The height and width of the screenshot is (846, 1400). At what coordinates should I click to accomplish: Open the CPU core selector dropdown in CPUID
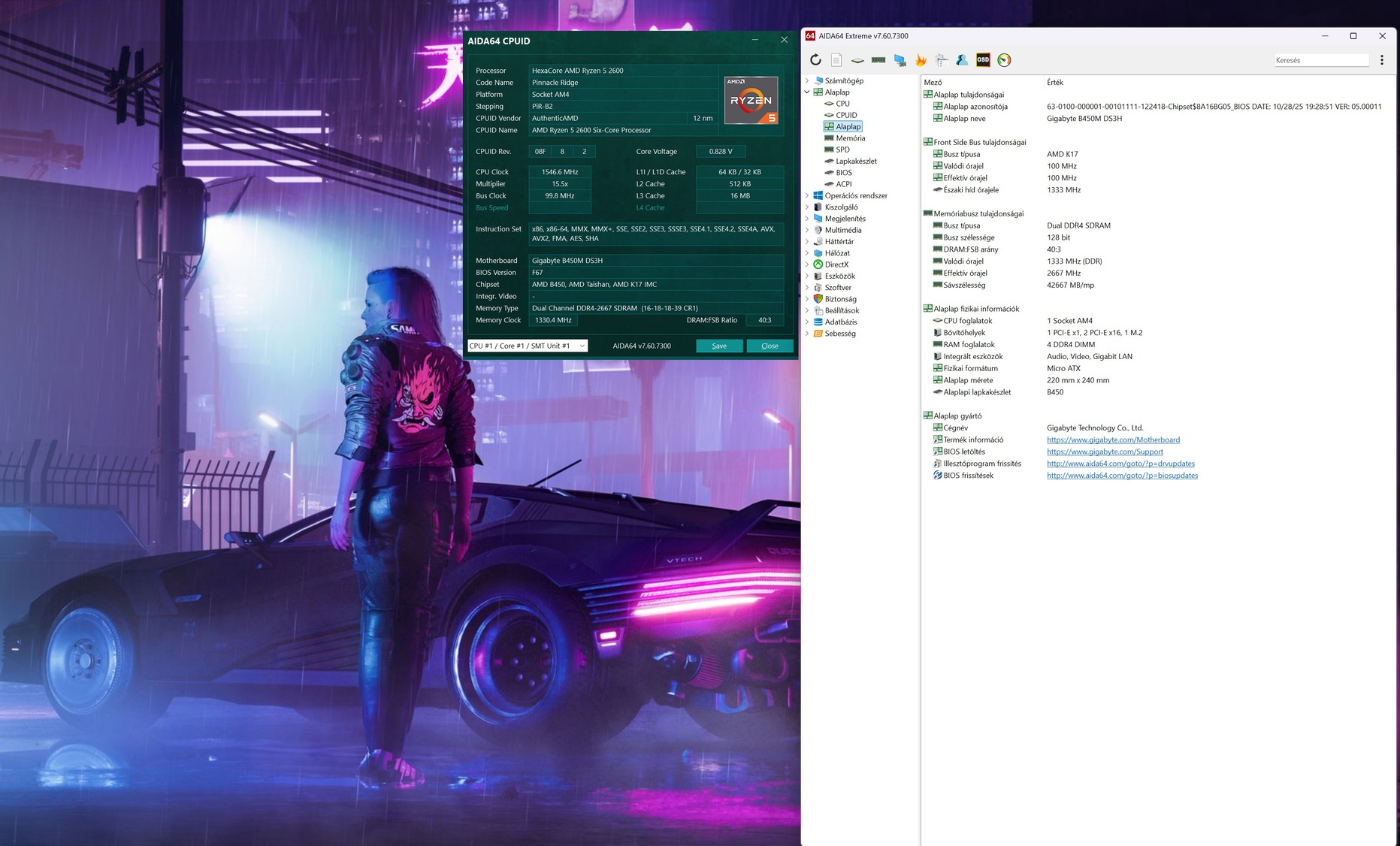528,346
